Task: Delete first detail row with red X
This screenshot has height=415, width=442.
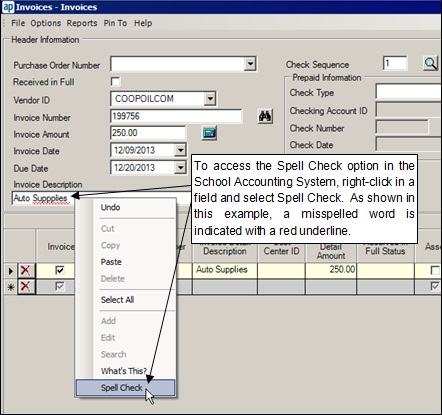Action: (25, 270)
